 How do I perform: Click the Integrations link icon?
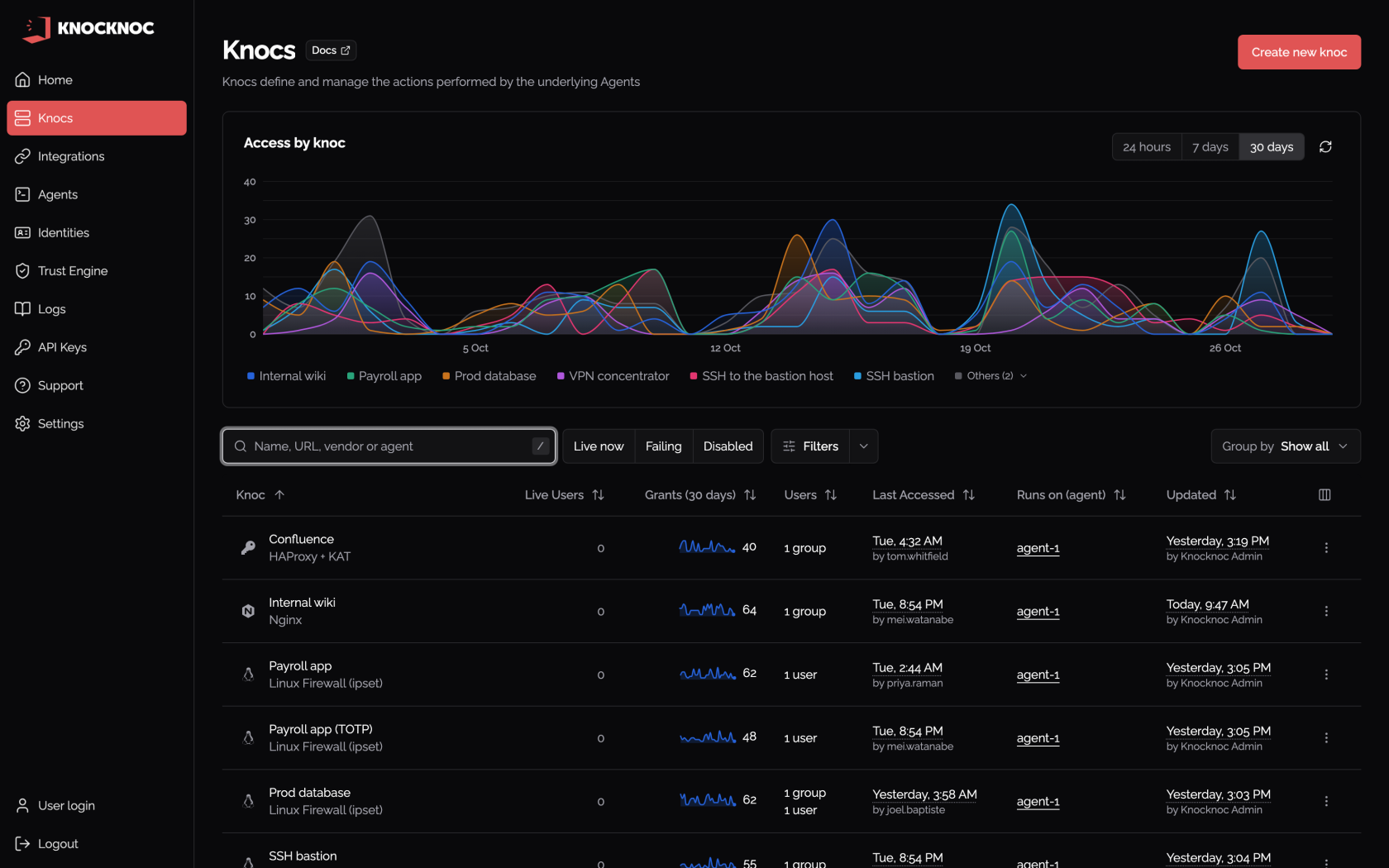(22, 156)
